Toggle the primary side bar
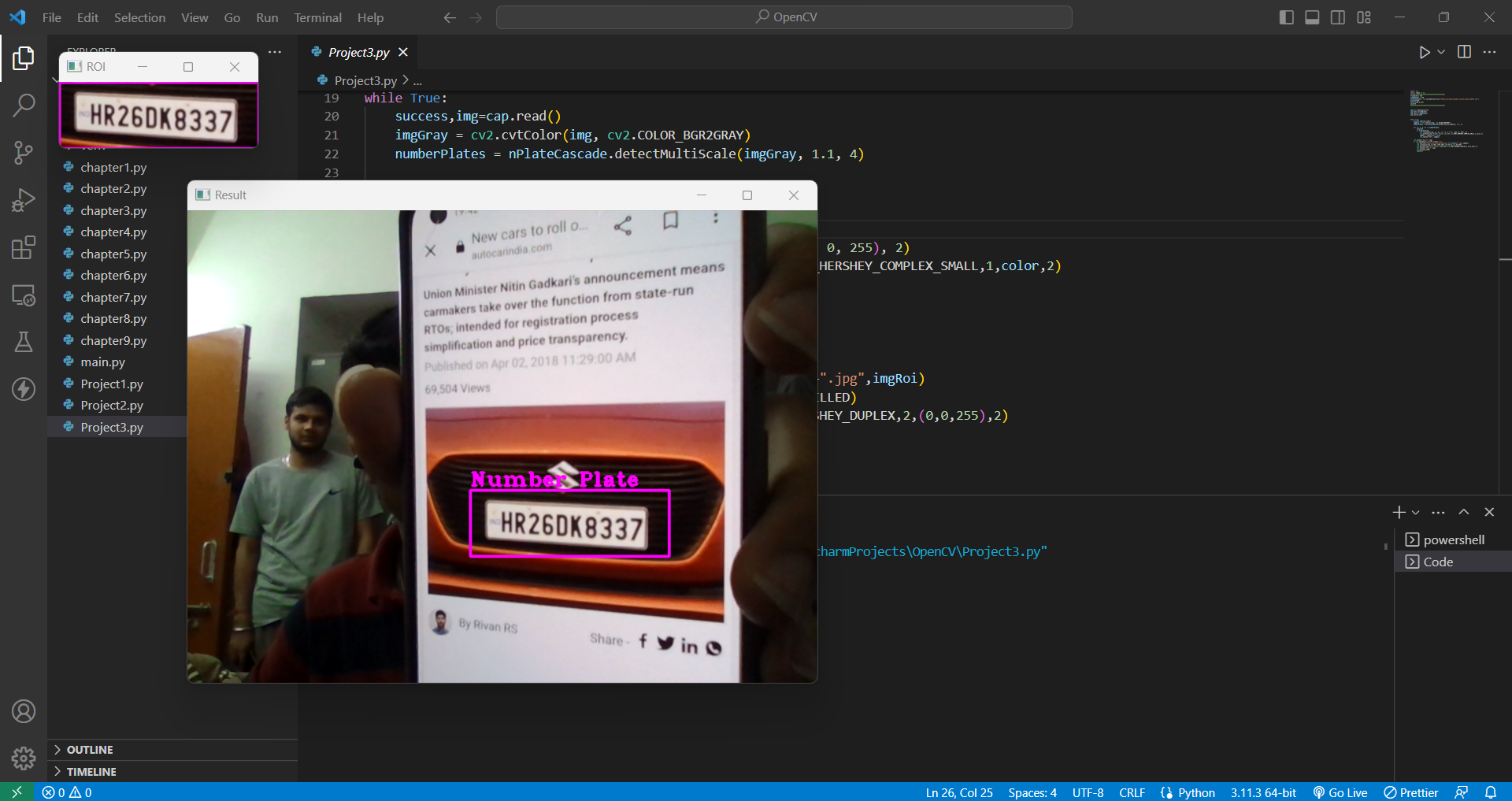The width and height of the screenshot is (1512, 801). [x=1287, y=17]
